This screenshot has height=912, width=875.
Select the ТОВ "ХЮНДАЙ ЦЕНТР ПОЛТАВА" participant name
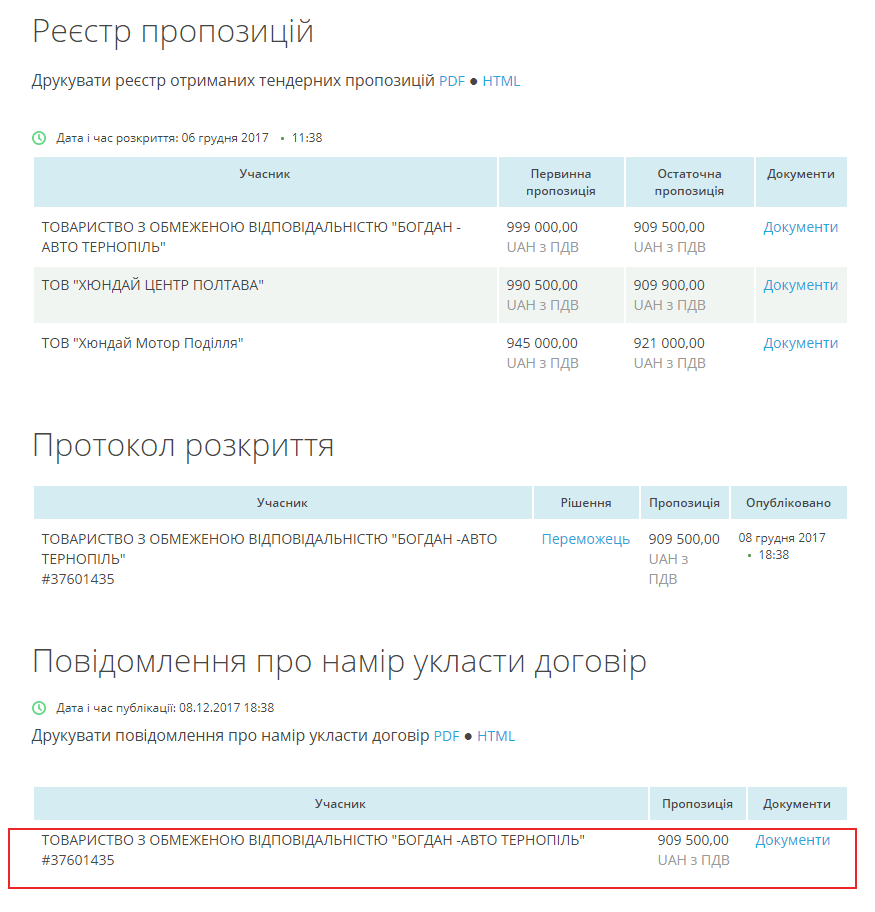[x=152, y=285]
